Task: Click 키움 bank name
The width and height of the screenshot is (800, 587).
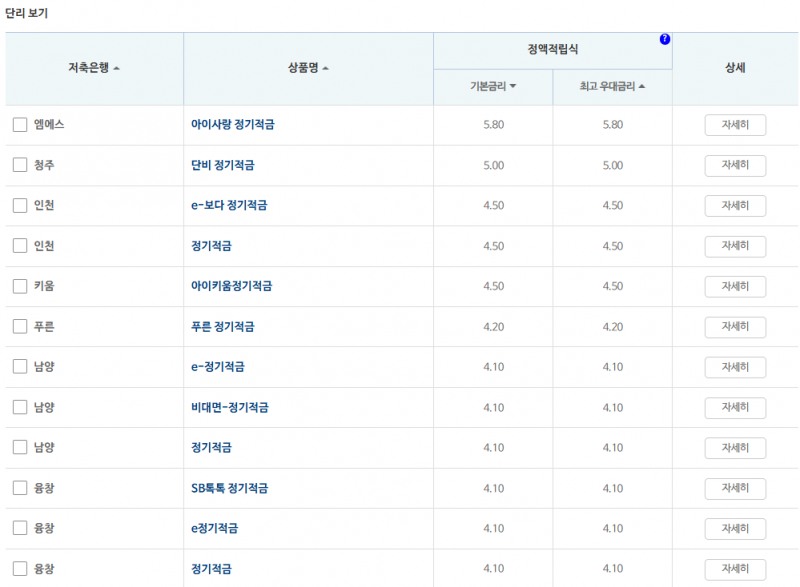Action: [x=44, y=286]
